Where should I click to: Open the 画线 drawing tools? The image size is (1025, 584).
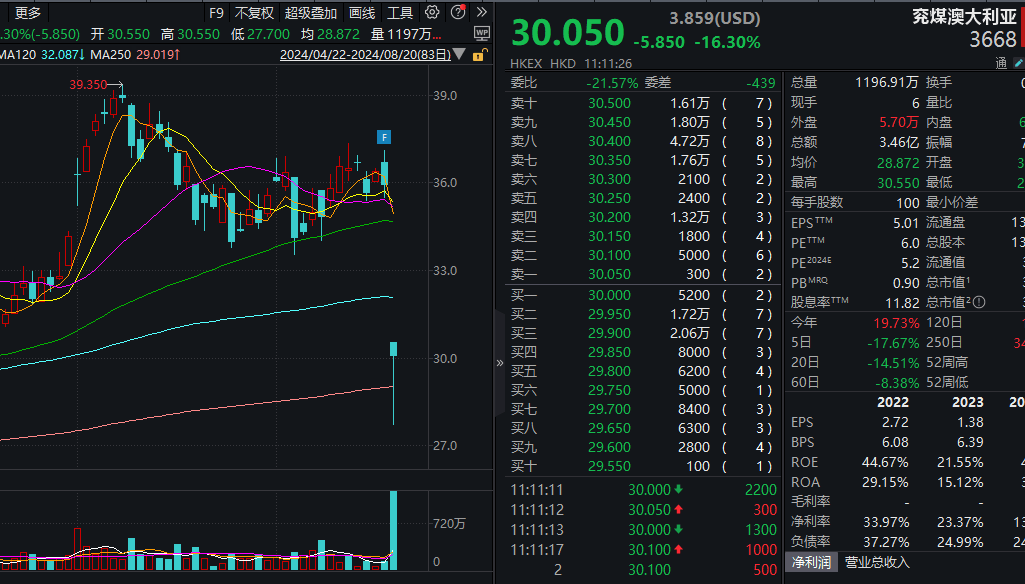coord(362,13)
